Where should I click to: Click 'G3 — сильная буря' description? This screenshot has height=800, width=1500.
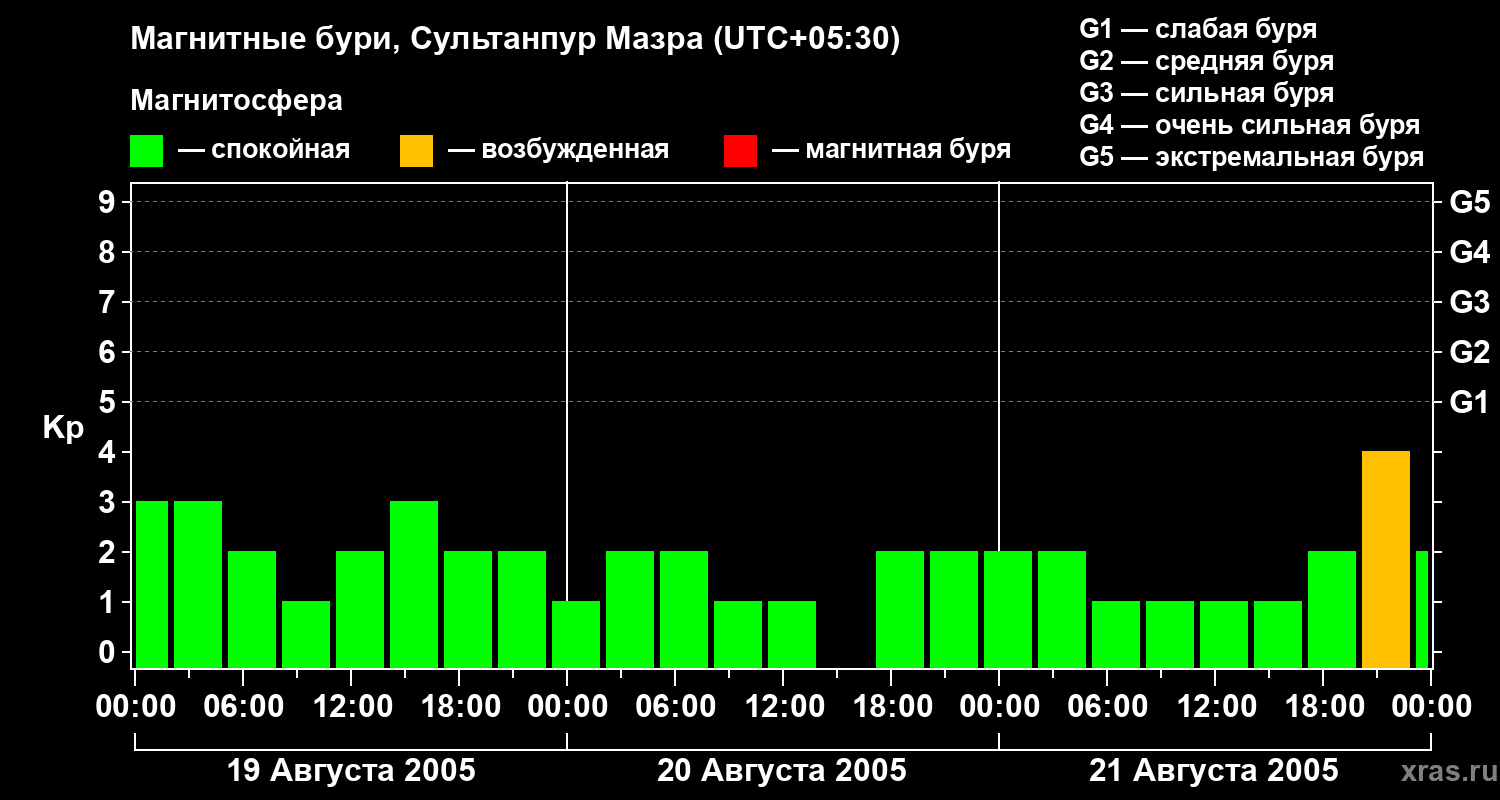click(1207, 93)
